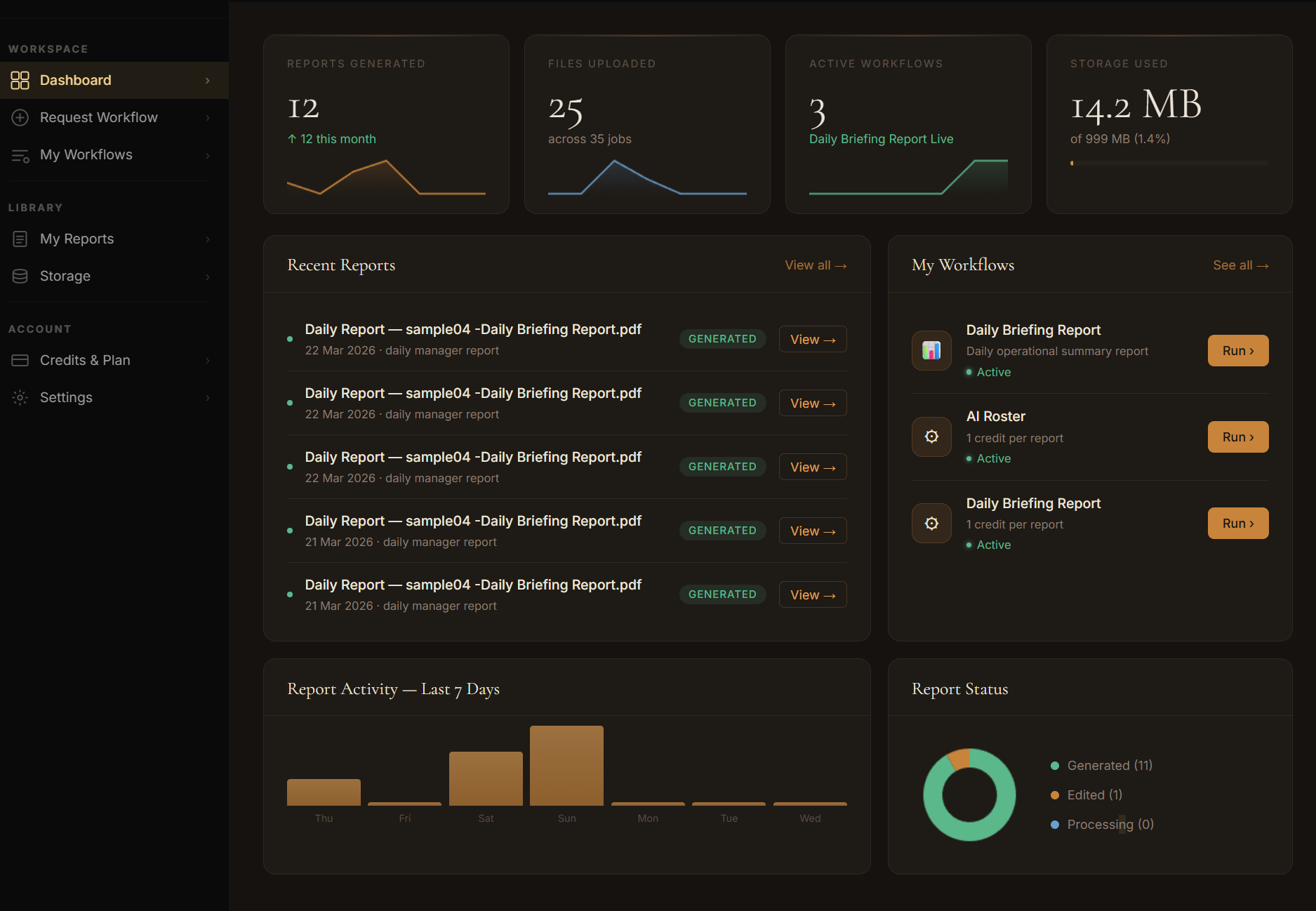Click the Credits & Plan card icon

20,360
